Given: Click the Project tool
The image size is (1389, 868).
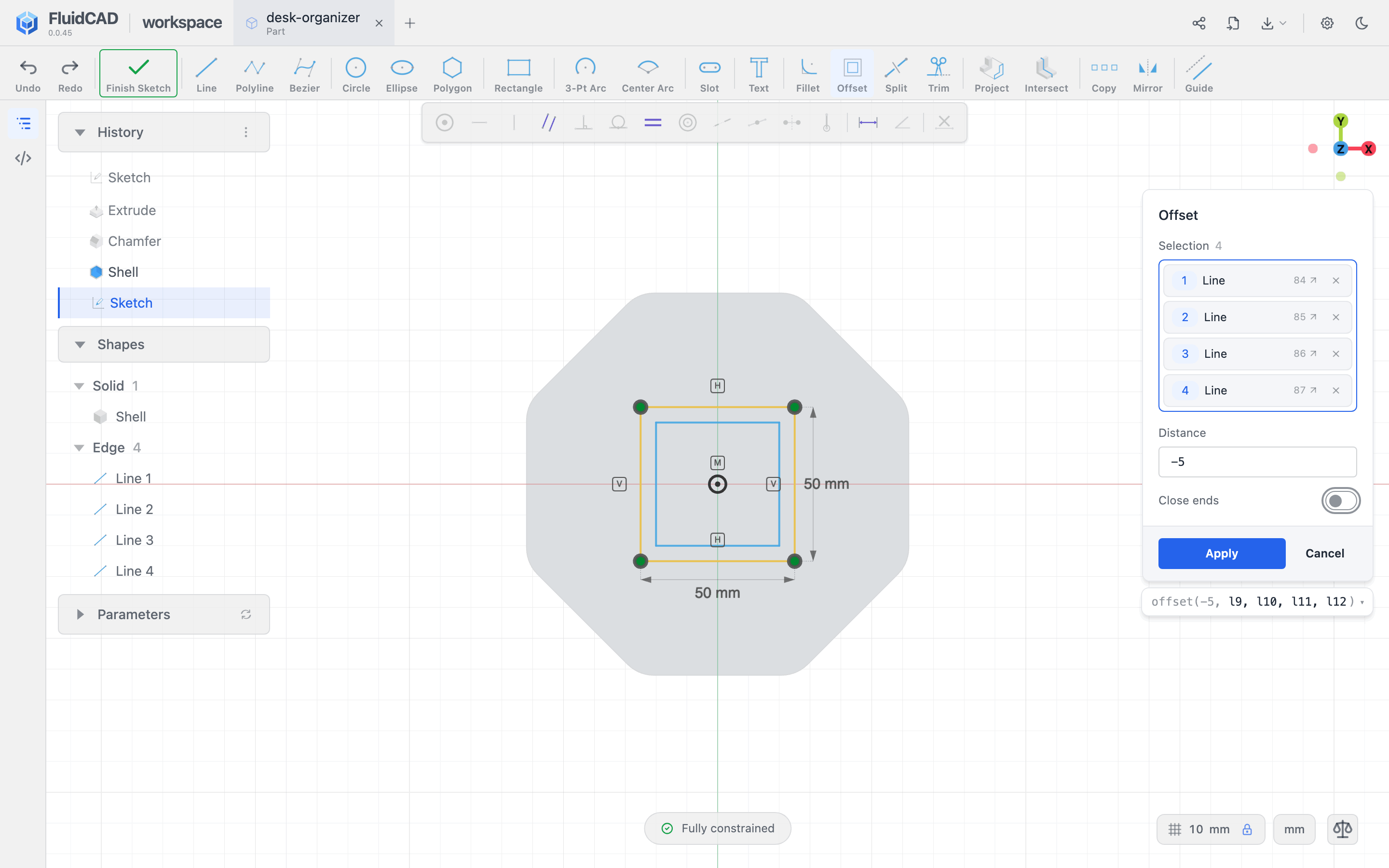Looking at the screenshot, I should click(991, 75).
